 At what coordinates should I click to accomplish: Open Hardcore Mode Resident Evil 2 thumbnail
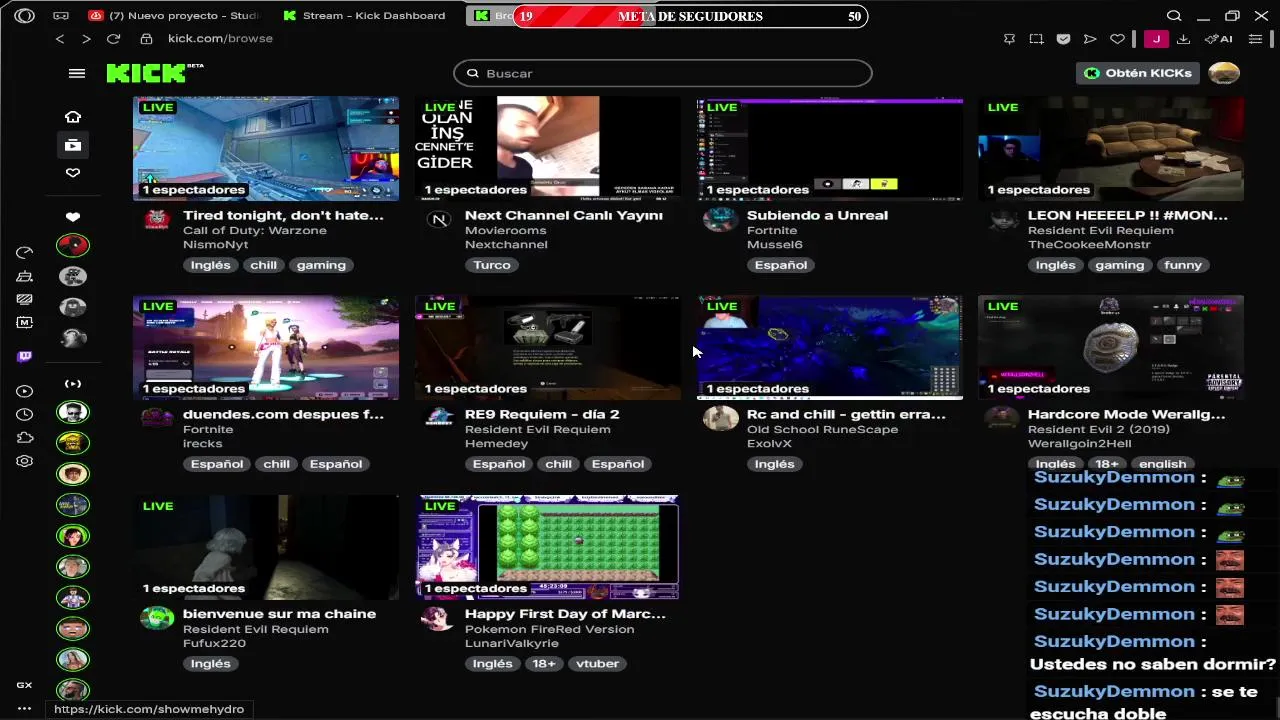(x=1111, y=348)
